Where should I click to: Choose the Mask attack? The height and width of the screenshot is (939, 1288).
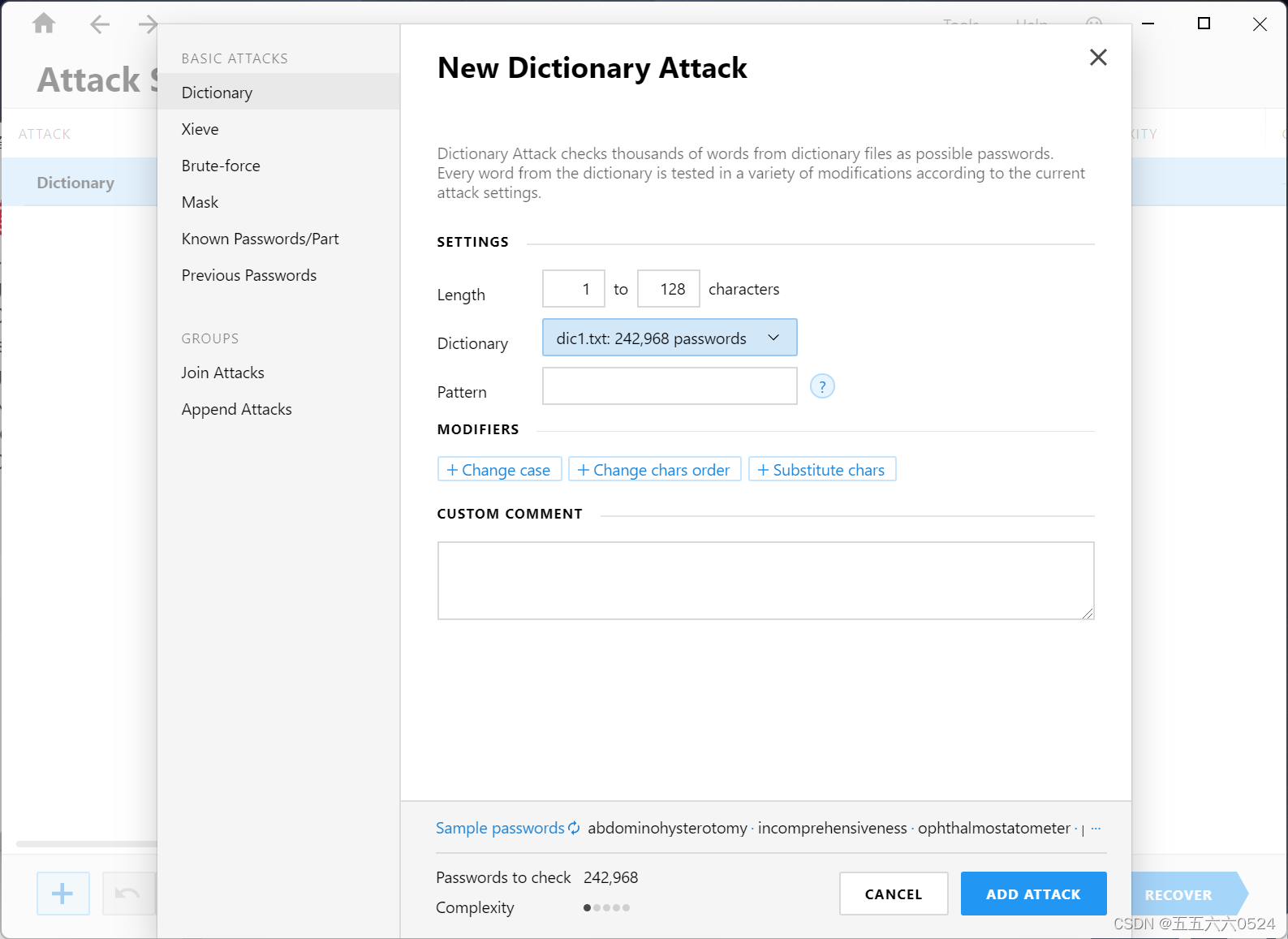[278, 202]
